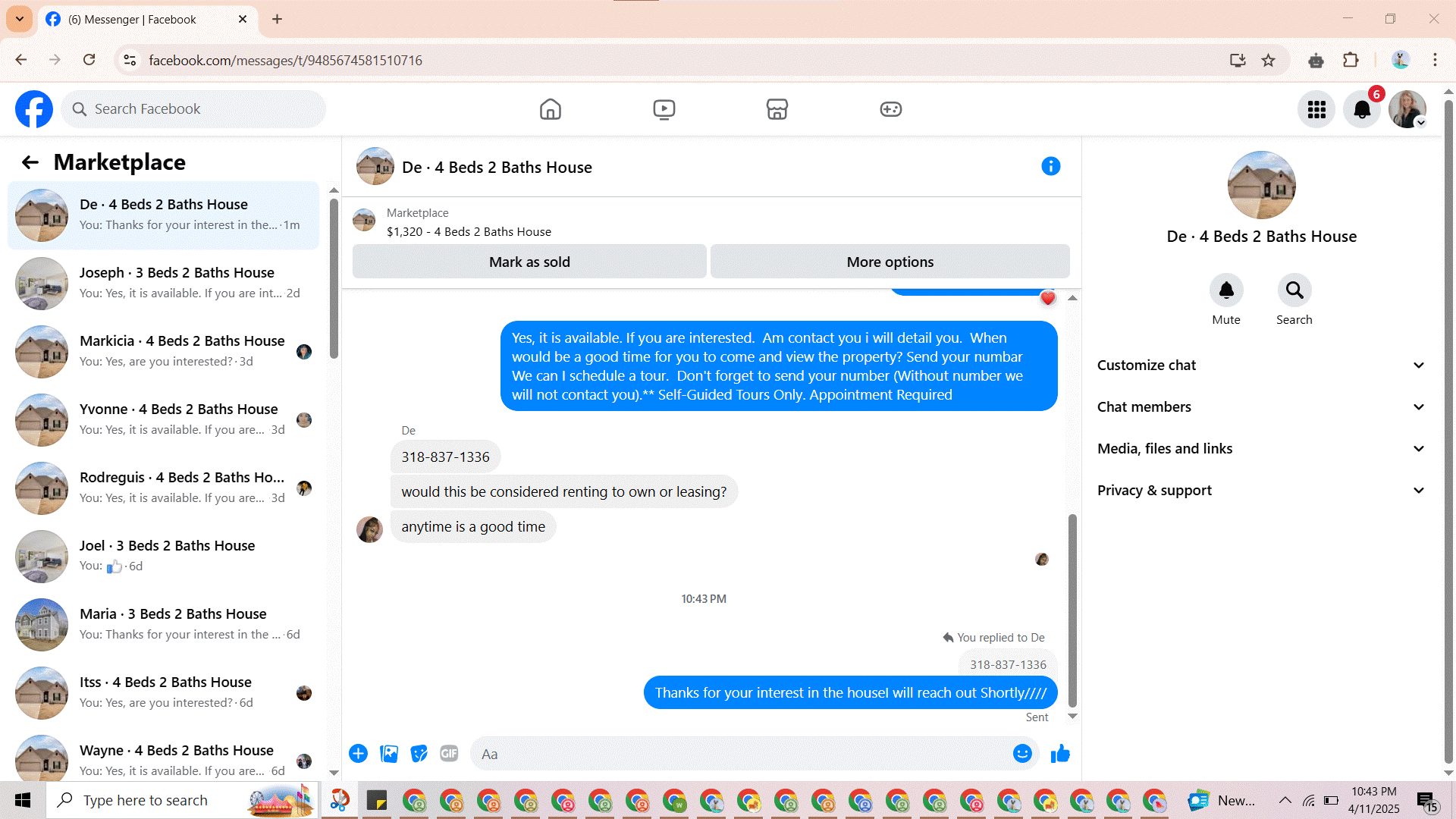Open the notifications bell with 6 badge
1456x819 pixels.
click(x=1362, y=109)
